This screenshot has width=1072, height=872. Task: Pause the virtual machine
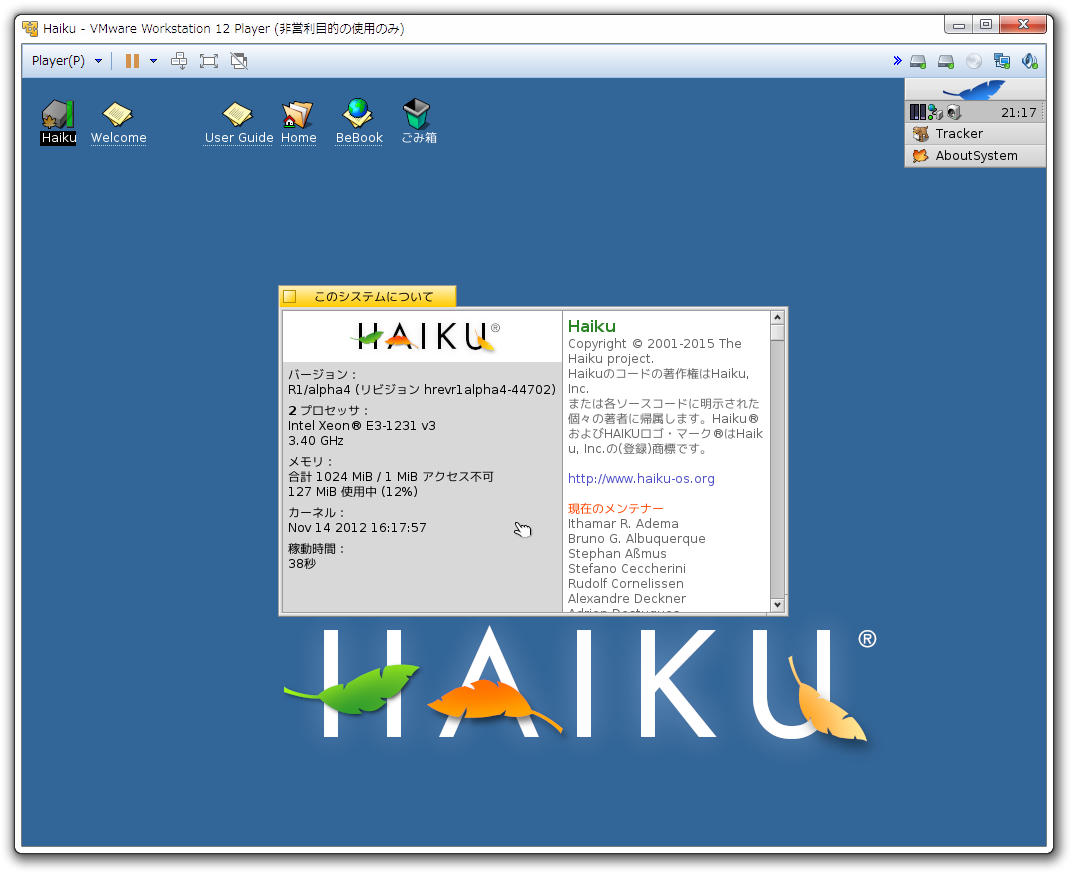click(132, 61)
